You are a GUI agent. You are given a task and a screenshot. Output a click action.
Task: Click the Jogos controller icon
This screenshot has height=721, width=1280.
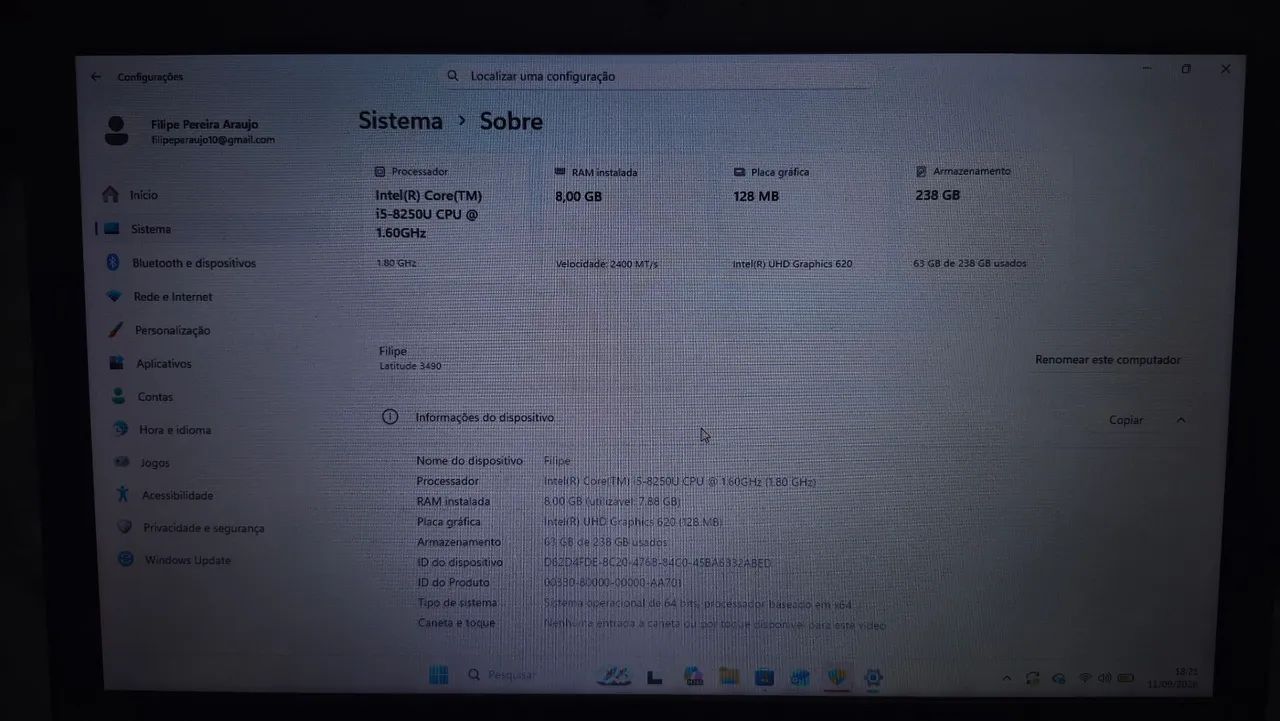click(121, 462)
